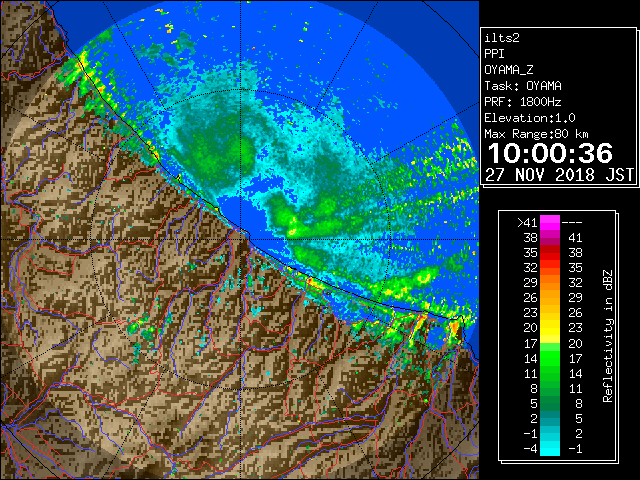
Task: Click the 'Reflectivity in dBZ' legend title
Action: [x=607, y=336]
